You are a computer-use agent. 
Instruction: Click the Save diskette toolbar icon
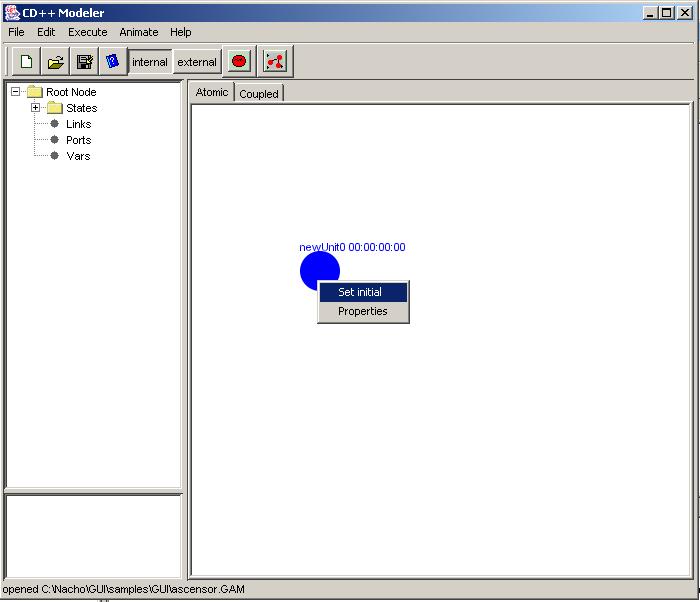click(85, 62)
